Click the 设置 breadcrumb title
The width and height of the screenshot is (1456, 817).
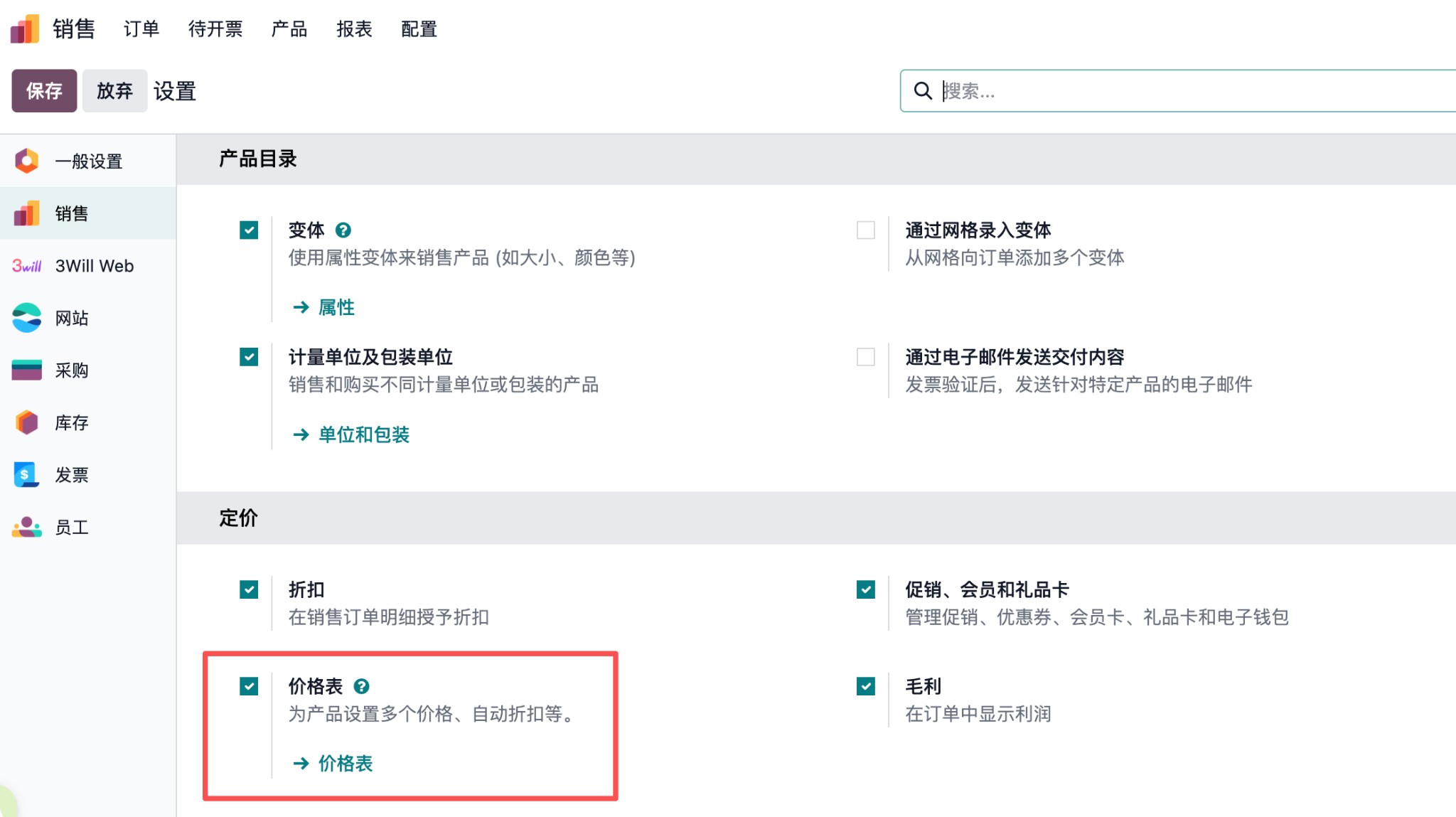[175, 91]
